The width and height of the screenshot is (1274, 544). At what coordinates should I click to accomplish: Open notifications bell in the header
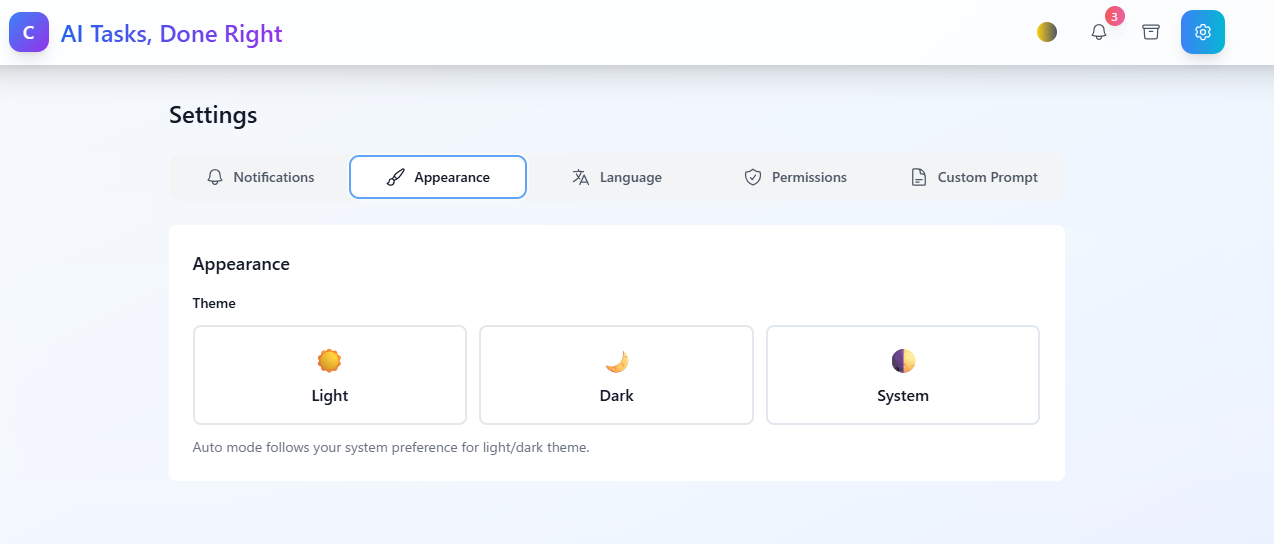click(x=1099, y=32)
